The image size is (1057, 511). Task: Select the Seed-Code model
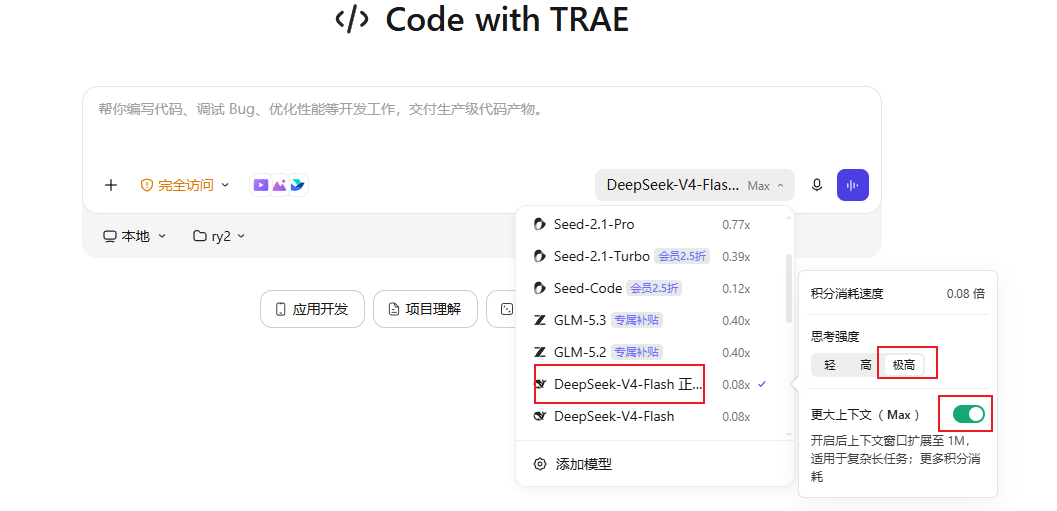[651, 289]
